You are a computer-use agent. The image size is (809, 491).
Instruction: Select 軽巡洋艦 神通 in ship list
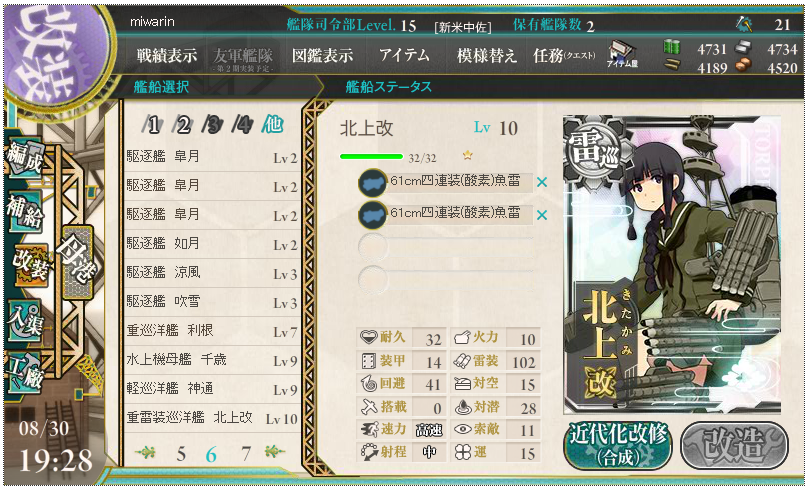(212, 389)
